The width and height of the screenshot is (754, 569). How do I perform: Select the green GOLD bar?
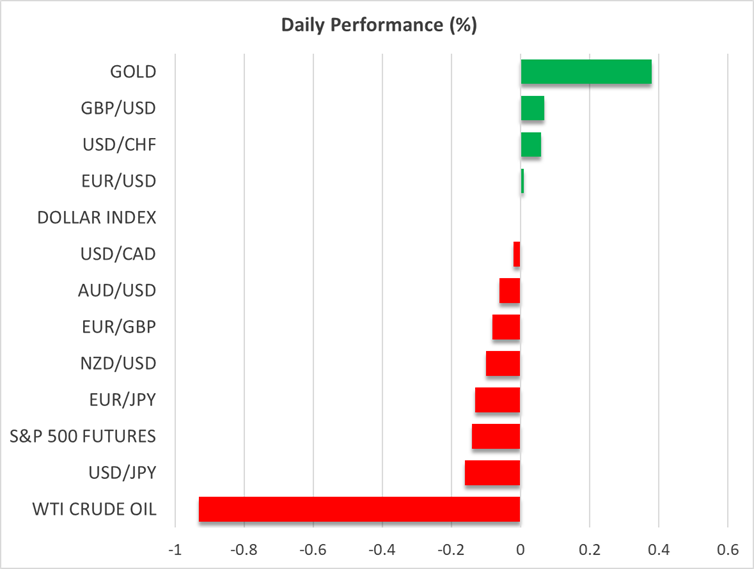pos(586,72)
